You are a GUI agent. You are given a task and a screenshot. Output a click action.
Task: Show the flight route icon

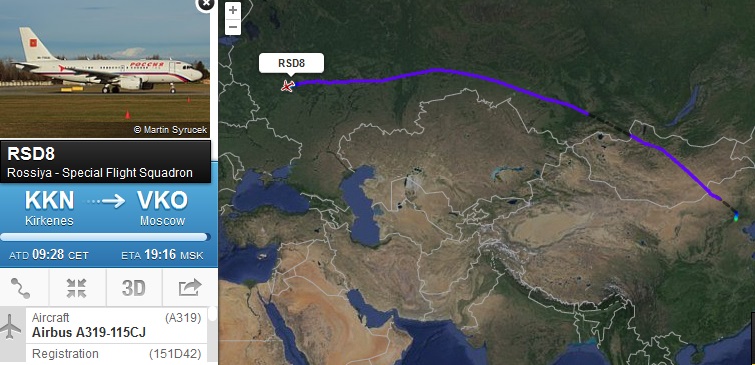point(21,287)
